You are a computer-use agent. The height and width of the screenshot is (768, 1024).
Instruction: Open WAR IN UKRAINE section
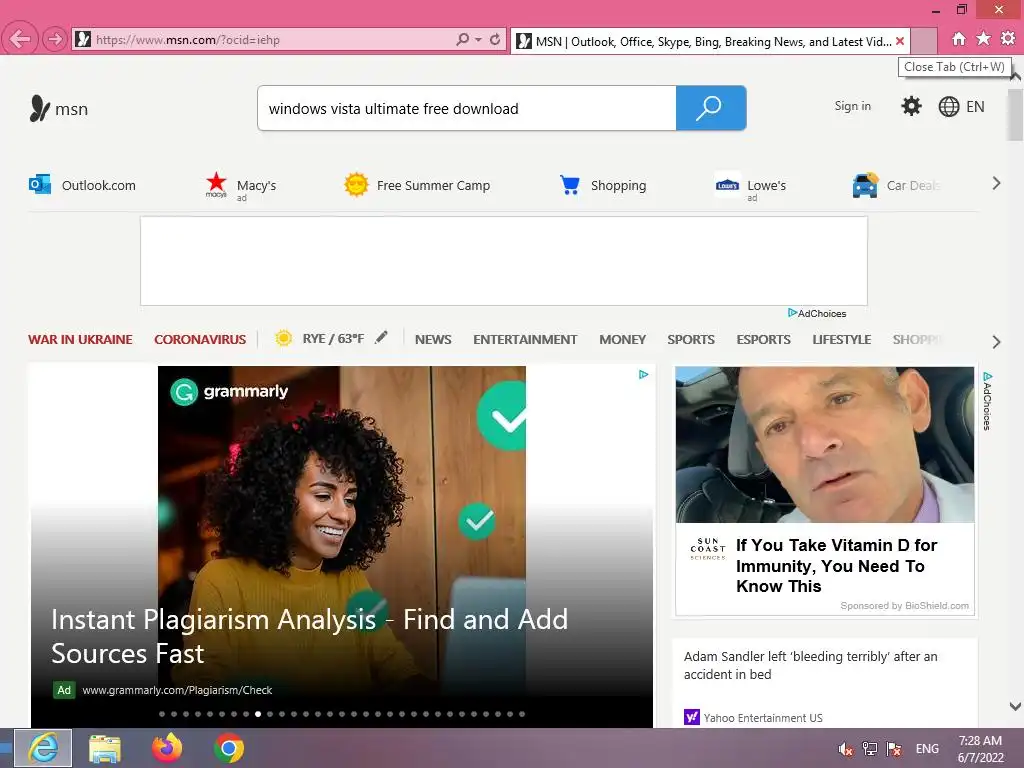(x=80, y=340)
